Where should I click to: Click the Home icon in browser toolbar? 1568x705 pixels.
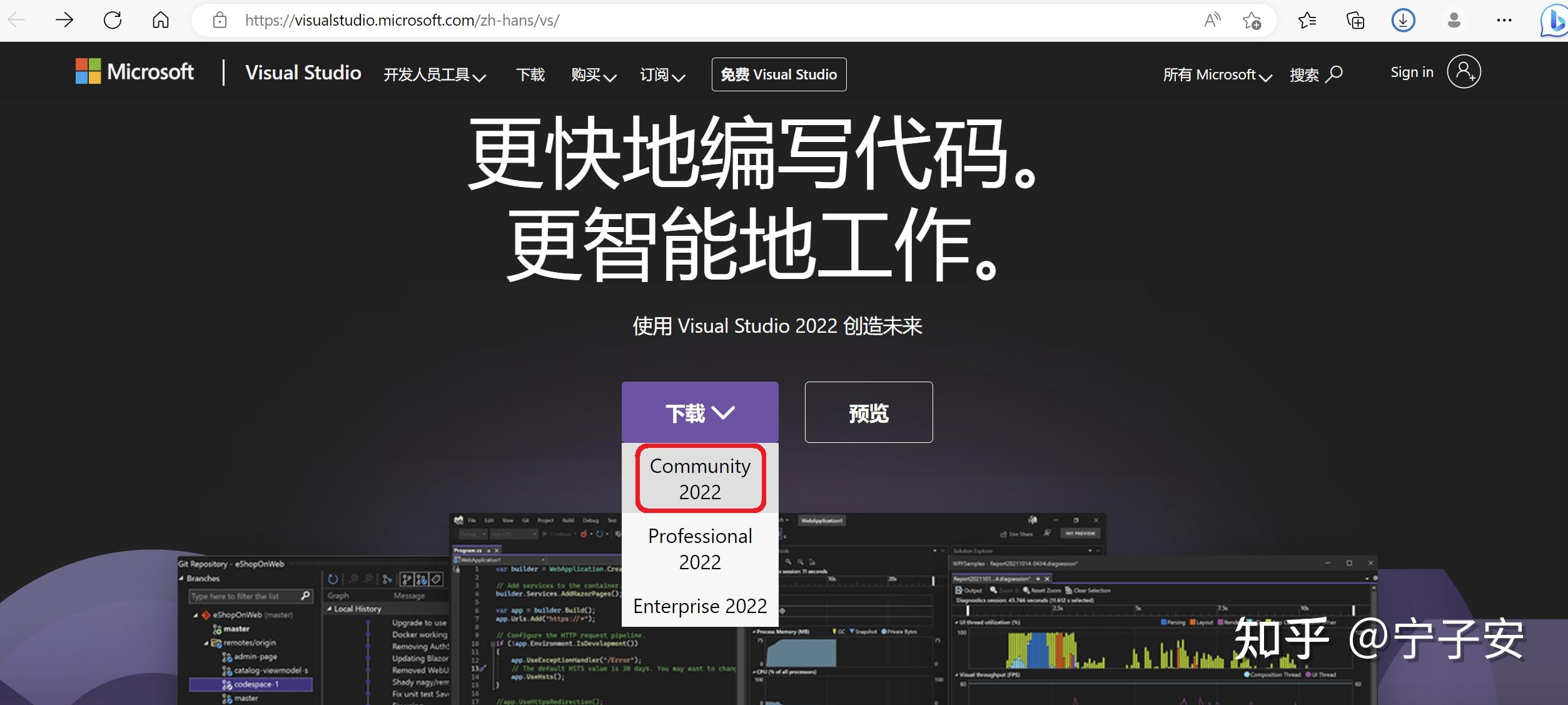tap(160, 20)
